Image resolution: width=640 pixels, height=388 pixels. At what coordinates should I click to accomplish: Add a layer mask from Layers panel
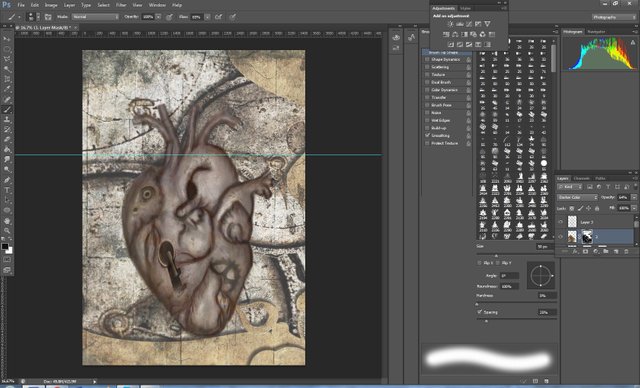coord(586,251)
